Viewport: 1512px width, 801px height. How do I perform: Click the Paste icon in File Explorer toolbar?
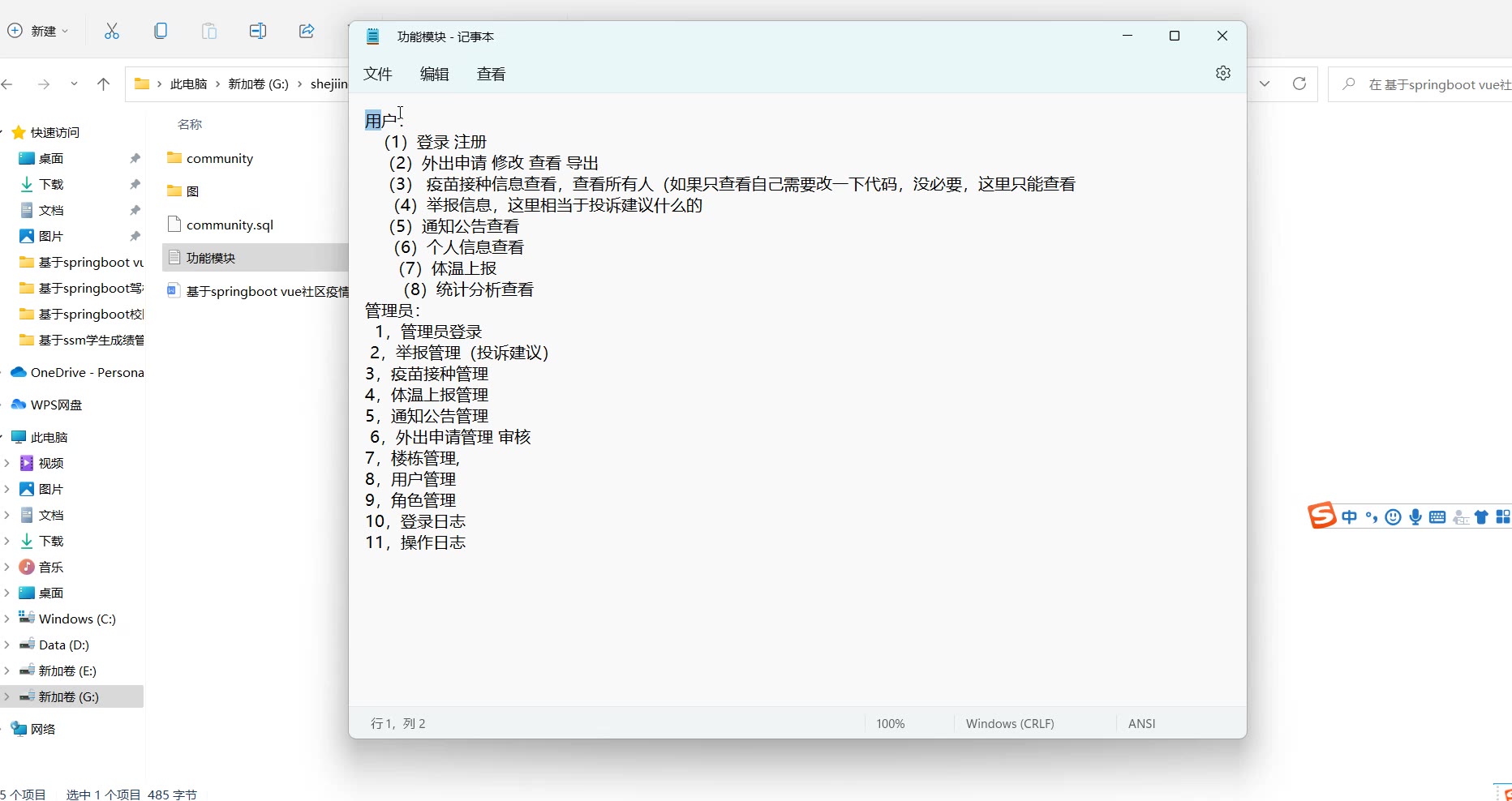pos(209,31)
